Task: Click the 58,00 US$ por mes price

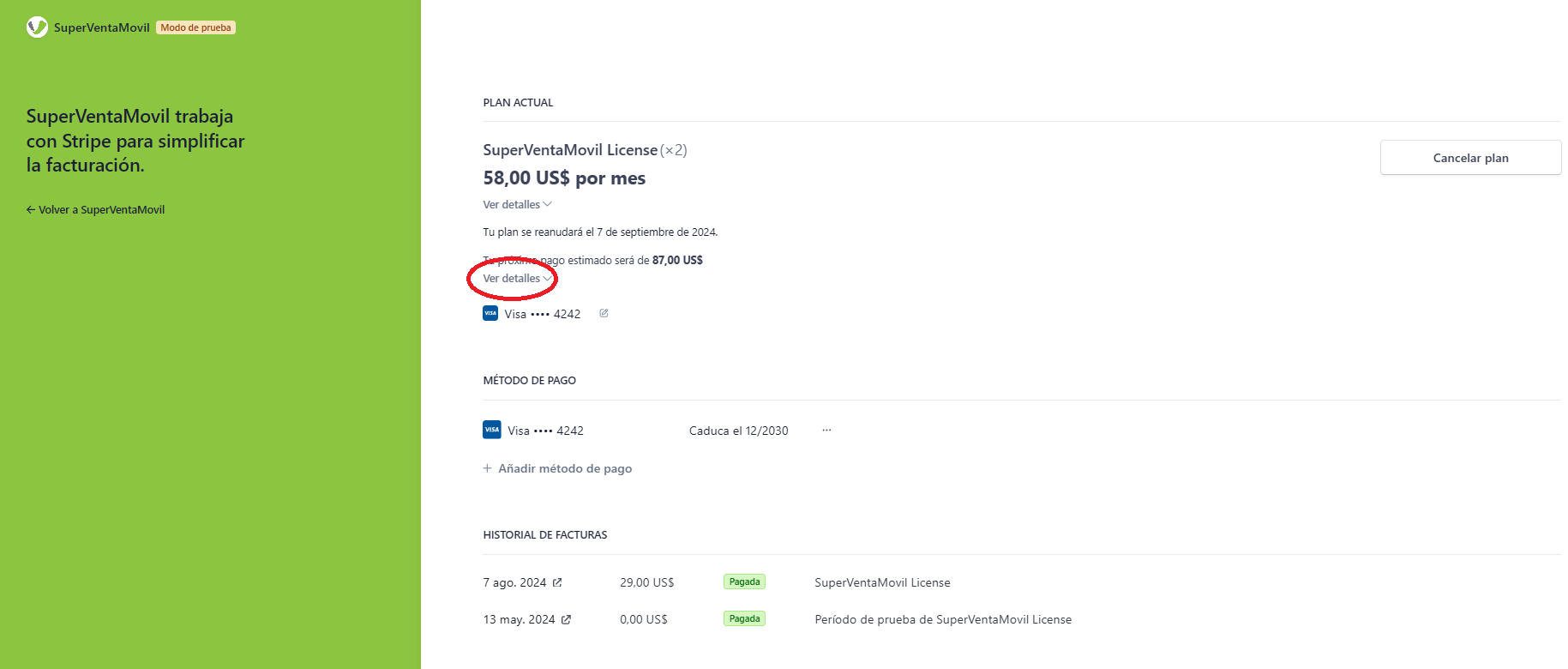Action: click(x=564, y=178)
